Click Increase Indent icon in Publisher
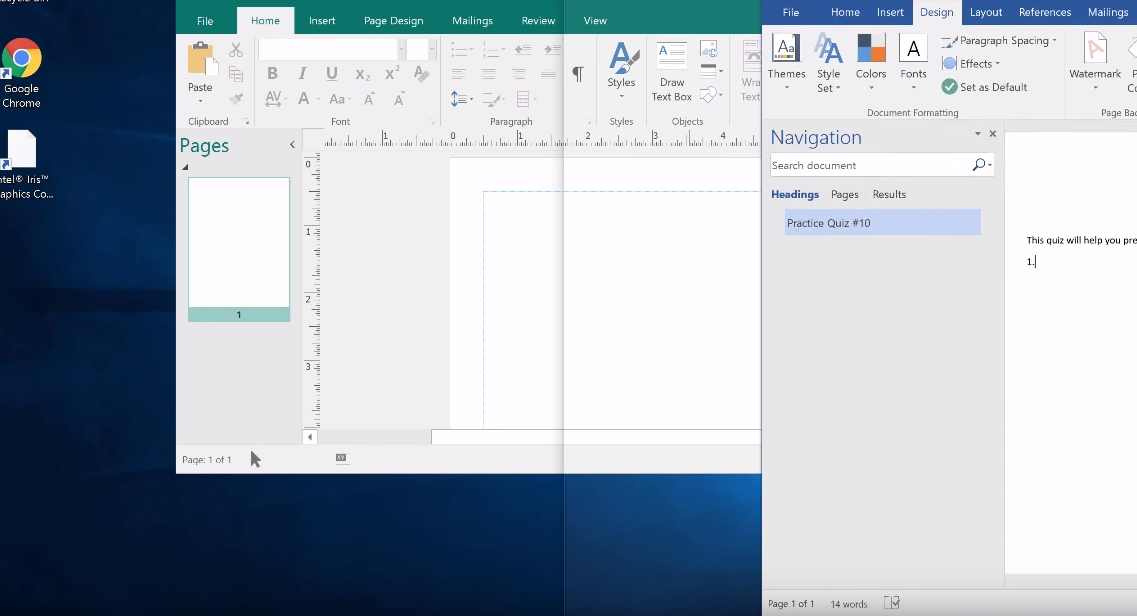The image size is (1137, 616). pos(553,50)
